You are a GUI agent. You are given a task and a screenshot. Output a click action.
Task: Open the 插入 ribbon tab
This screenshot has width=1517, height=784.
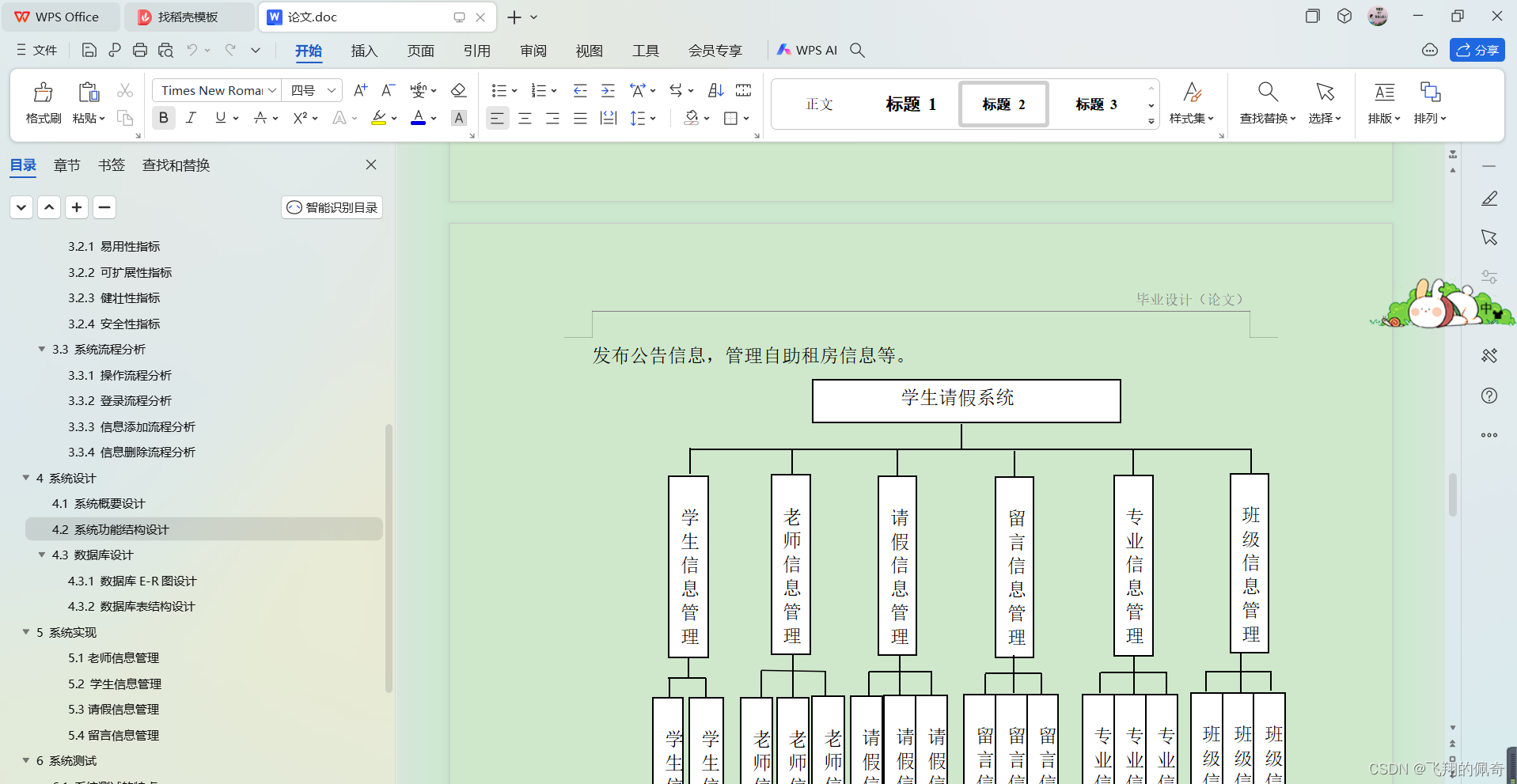pos(364,51)
